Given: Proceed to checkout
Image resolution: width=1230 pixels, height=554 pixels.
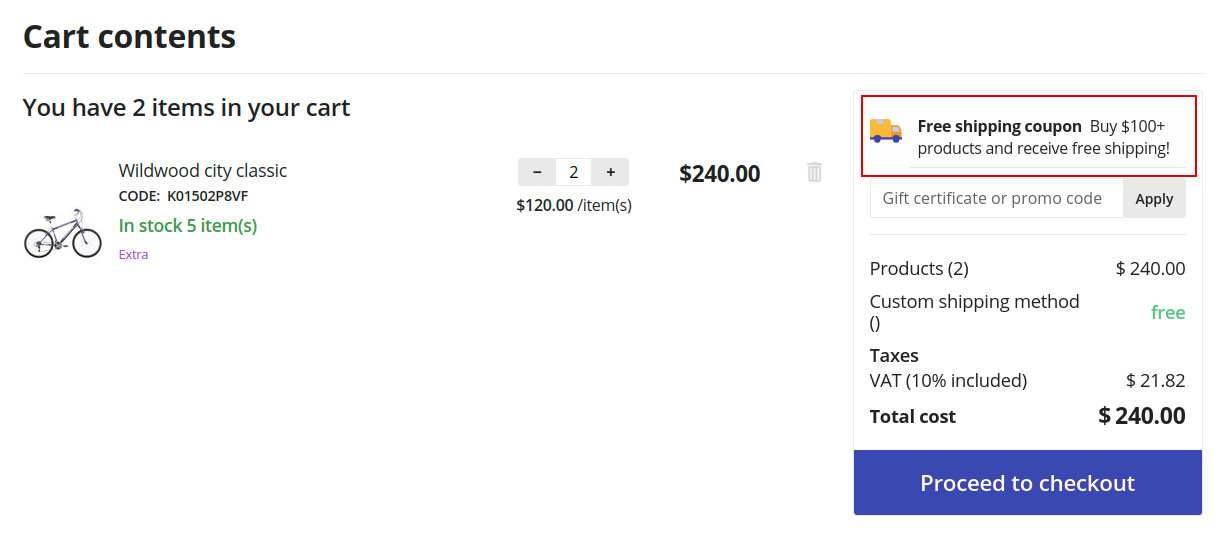Looking at the screenshot, I should click(1028, 483).
